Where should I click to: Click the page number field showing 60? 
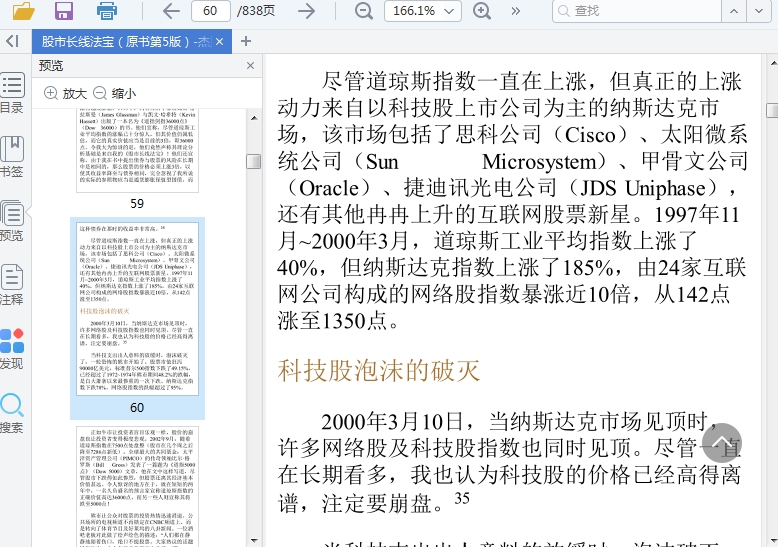[x=210, y=10]
